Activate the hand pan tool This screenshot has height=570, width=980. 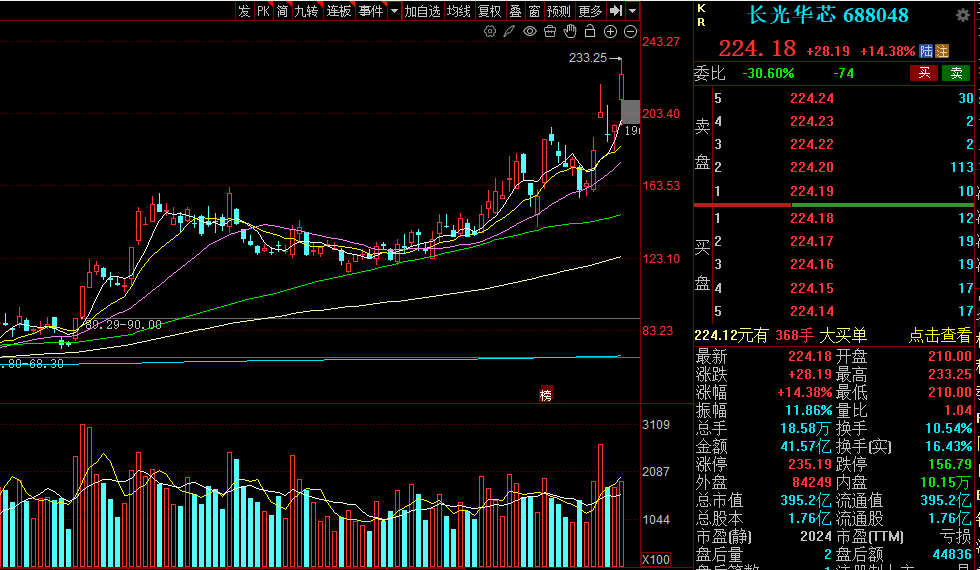click(x=570, y=32)
